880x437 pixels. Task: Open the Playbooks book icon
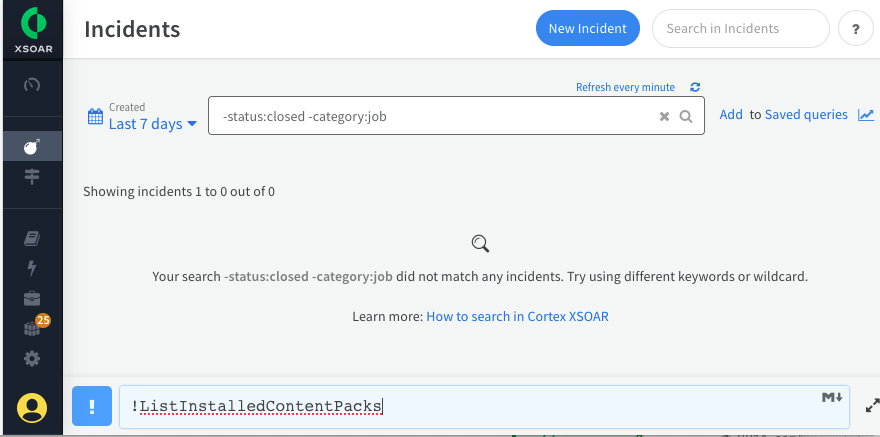31,238
